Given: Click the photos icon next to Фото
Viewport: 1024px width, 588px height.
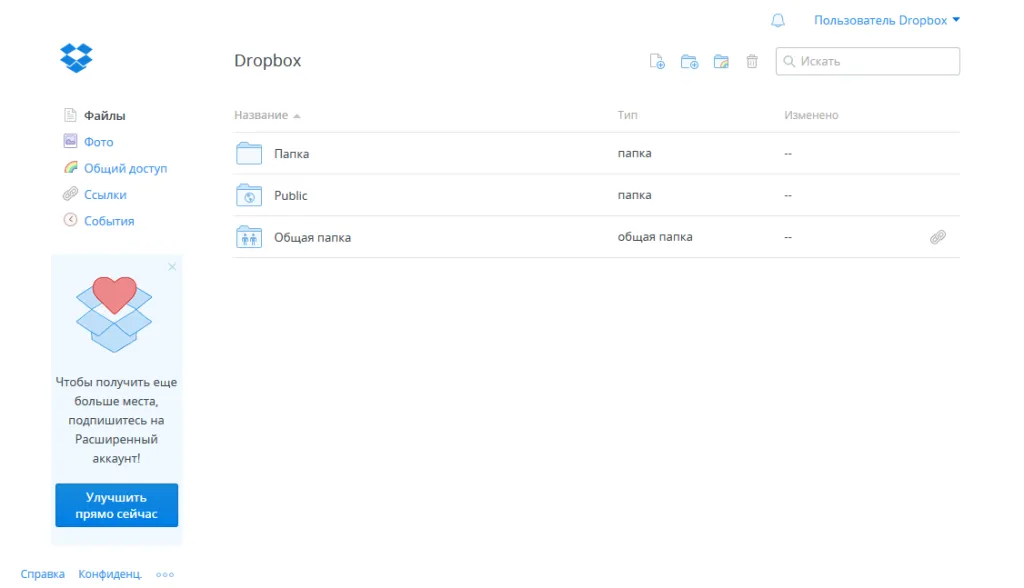Looking at the screenshot, I should (68, 141).
